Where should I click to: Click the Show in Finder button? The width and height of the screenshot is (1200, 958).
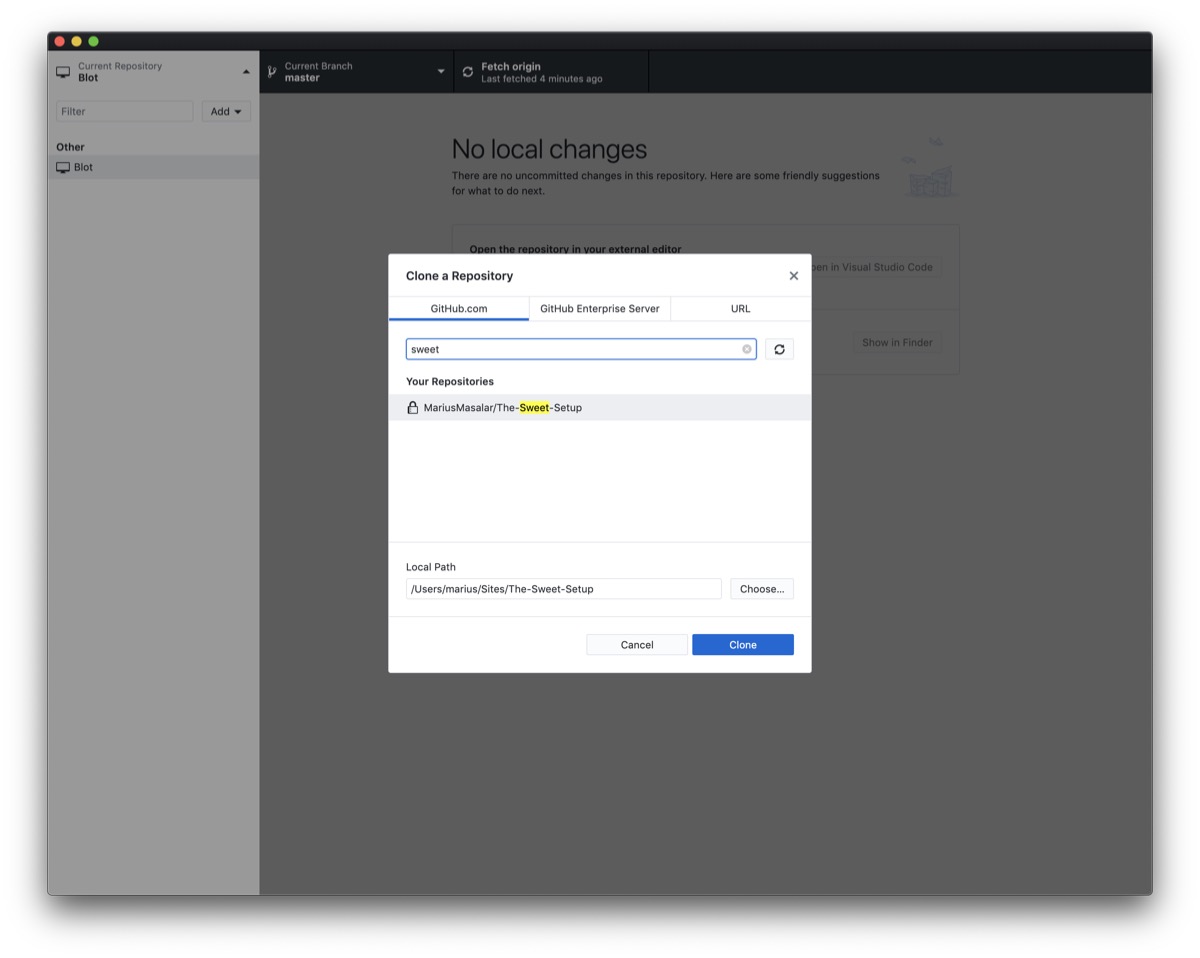tap(897, 342)
